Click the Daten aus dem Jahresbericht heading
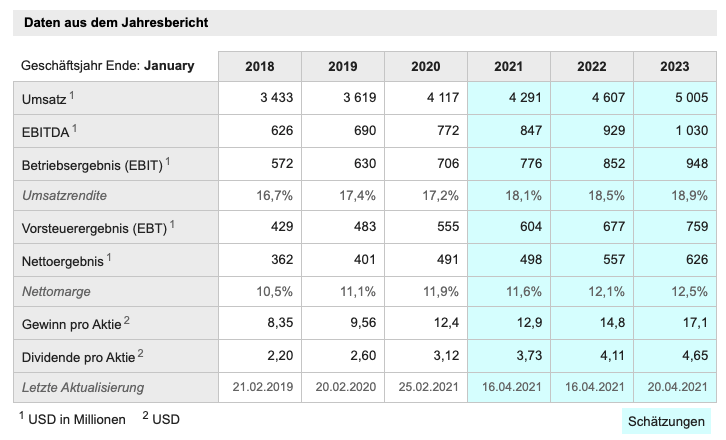Image resolution: width=726 pixels, height=440 pixels. click(116, 22)
